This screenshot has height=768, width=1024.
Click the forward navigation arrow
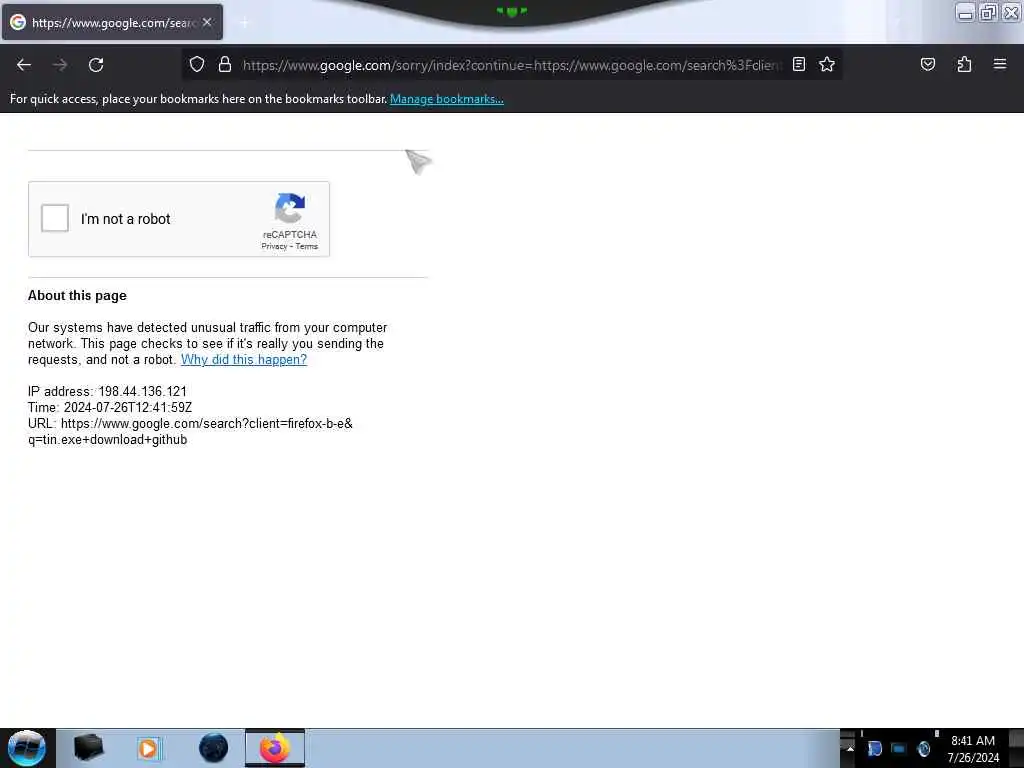pos(60,65)
